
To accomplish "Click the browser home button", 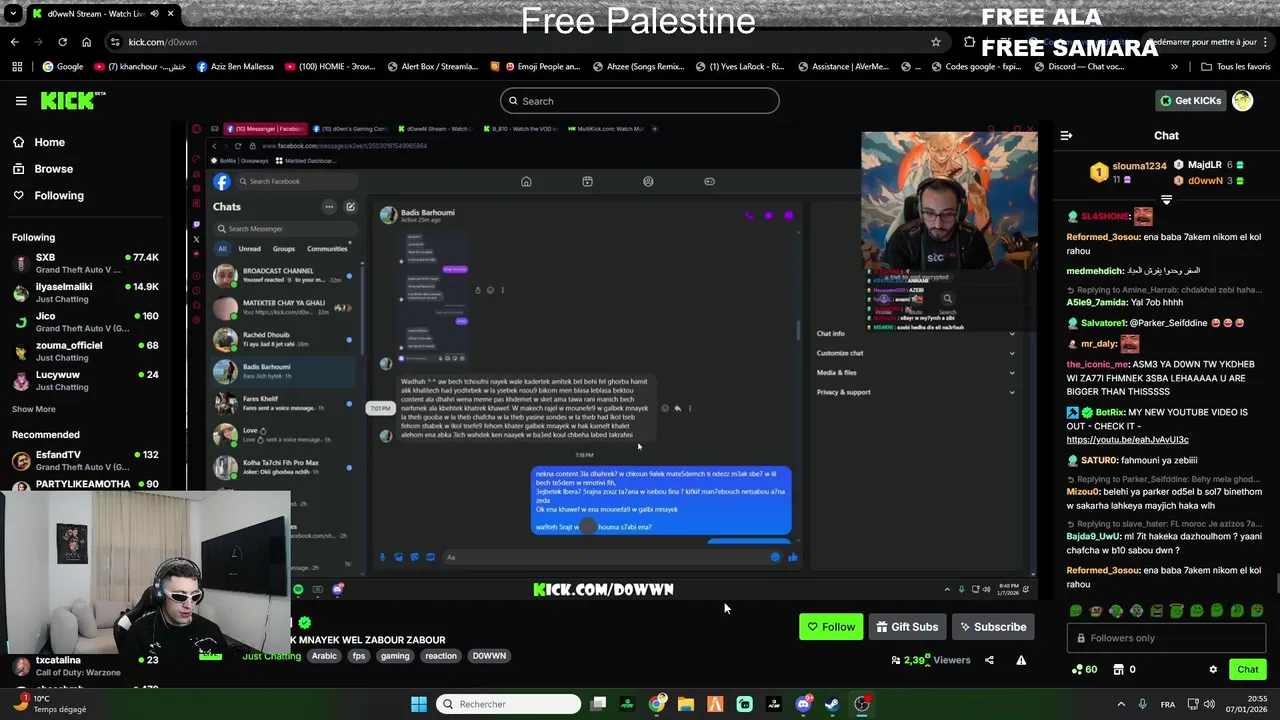I will pyautogui.click(x=86, y=42).
